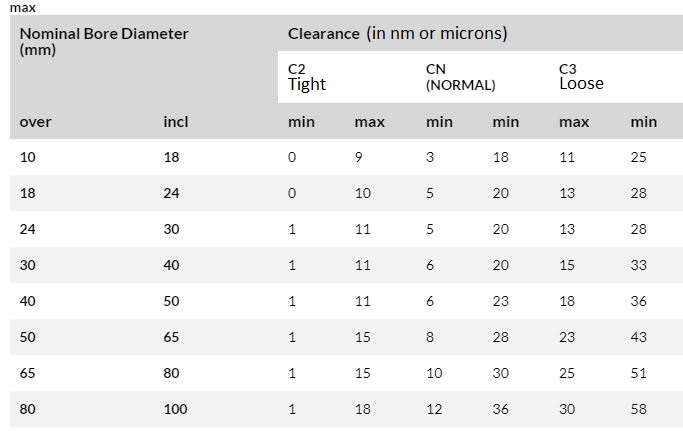Viewport: 683px width, 431px height.
Task: Click the 'incl' subheader cell
Action: (175, 122)
